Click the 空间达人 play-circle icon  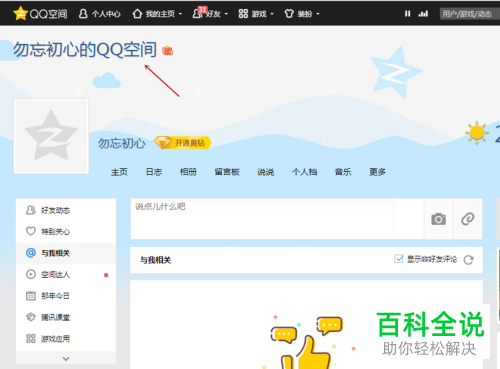(x=31, y=274)
